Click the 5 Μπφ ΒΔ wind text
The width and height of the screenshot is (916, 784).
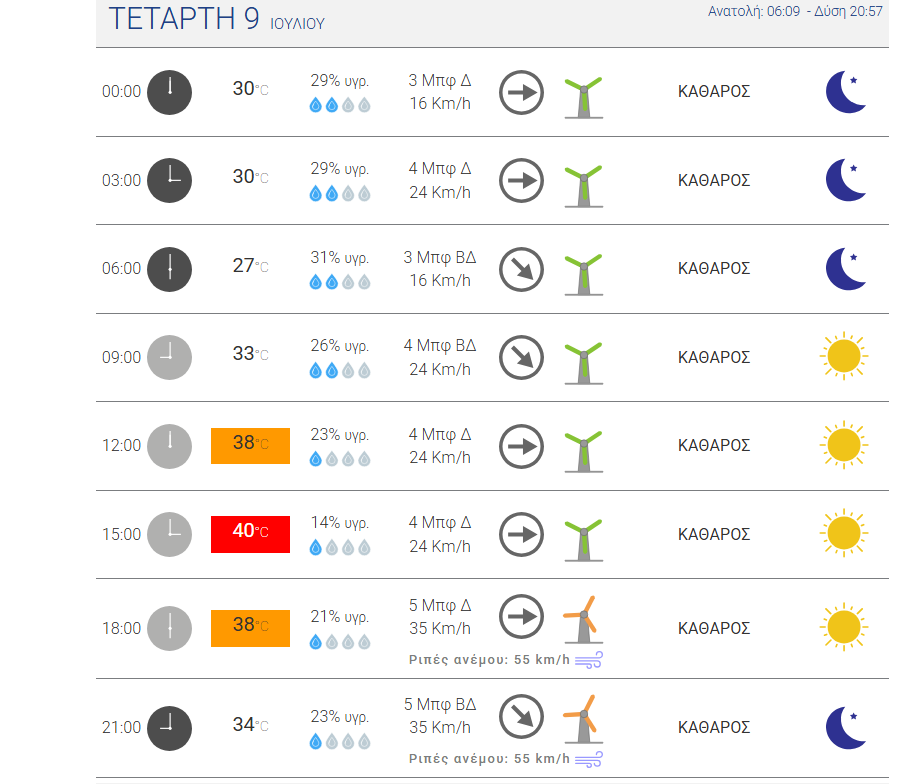(x=440, y=705)
